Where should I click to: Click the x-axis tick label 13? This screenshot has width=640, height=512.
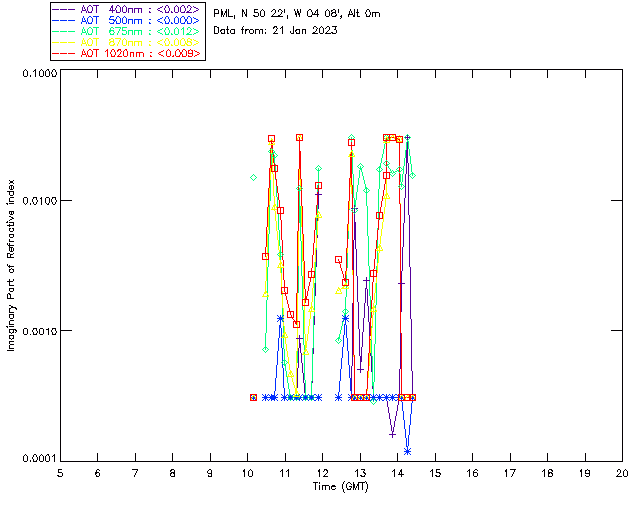point(360,473)
